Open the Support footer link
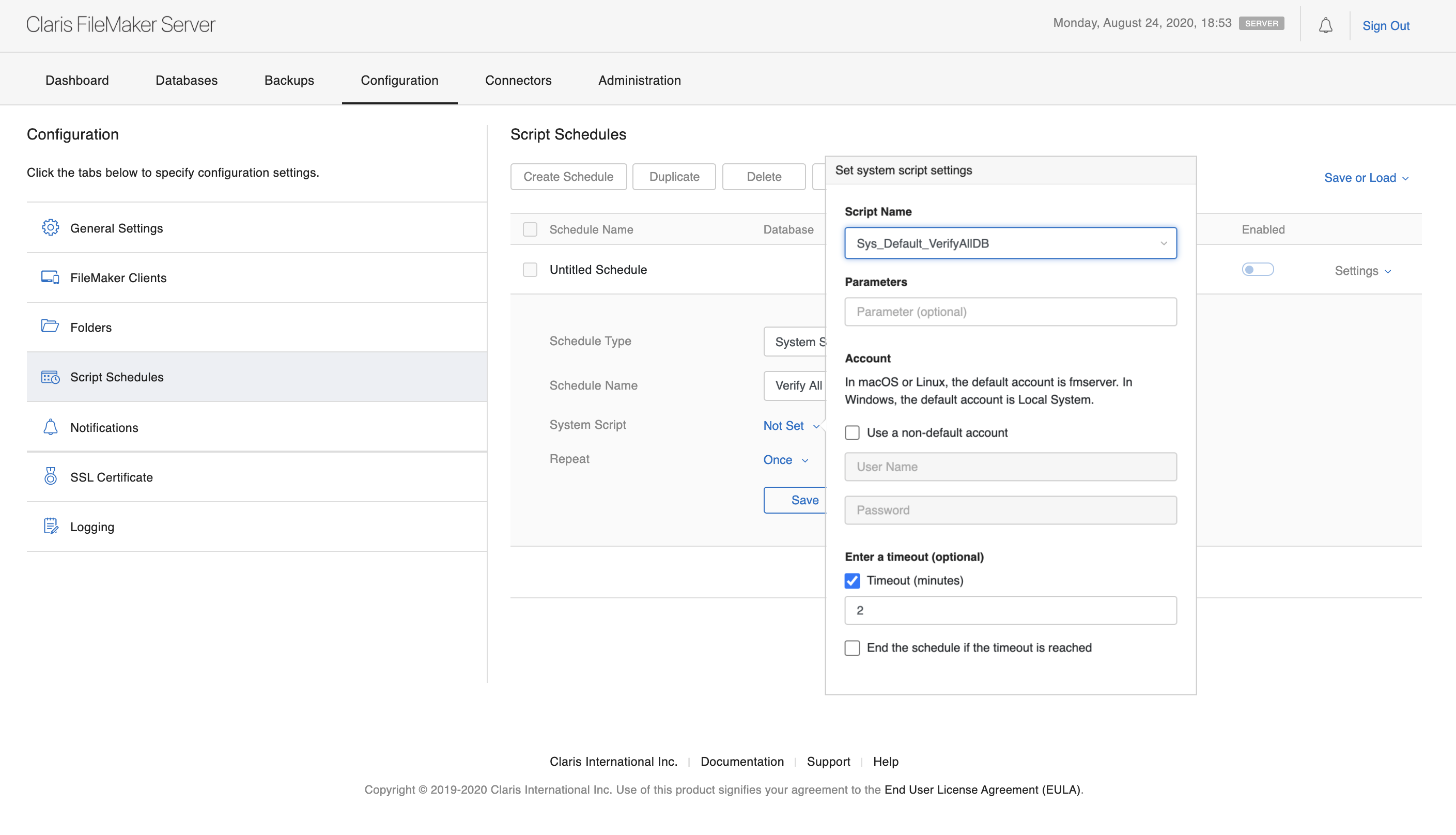This screenshot has width=1456, height=835. click(828, 762)
